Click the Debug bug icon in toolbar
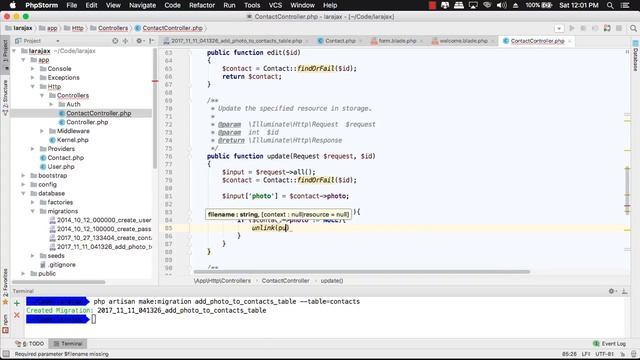640x360 pixels. pos(583,28)
